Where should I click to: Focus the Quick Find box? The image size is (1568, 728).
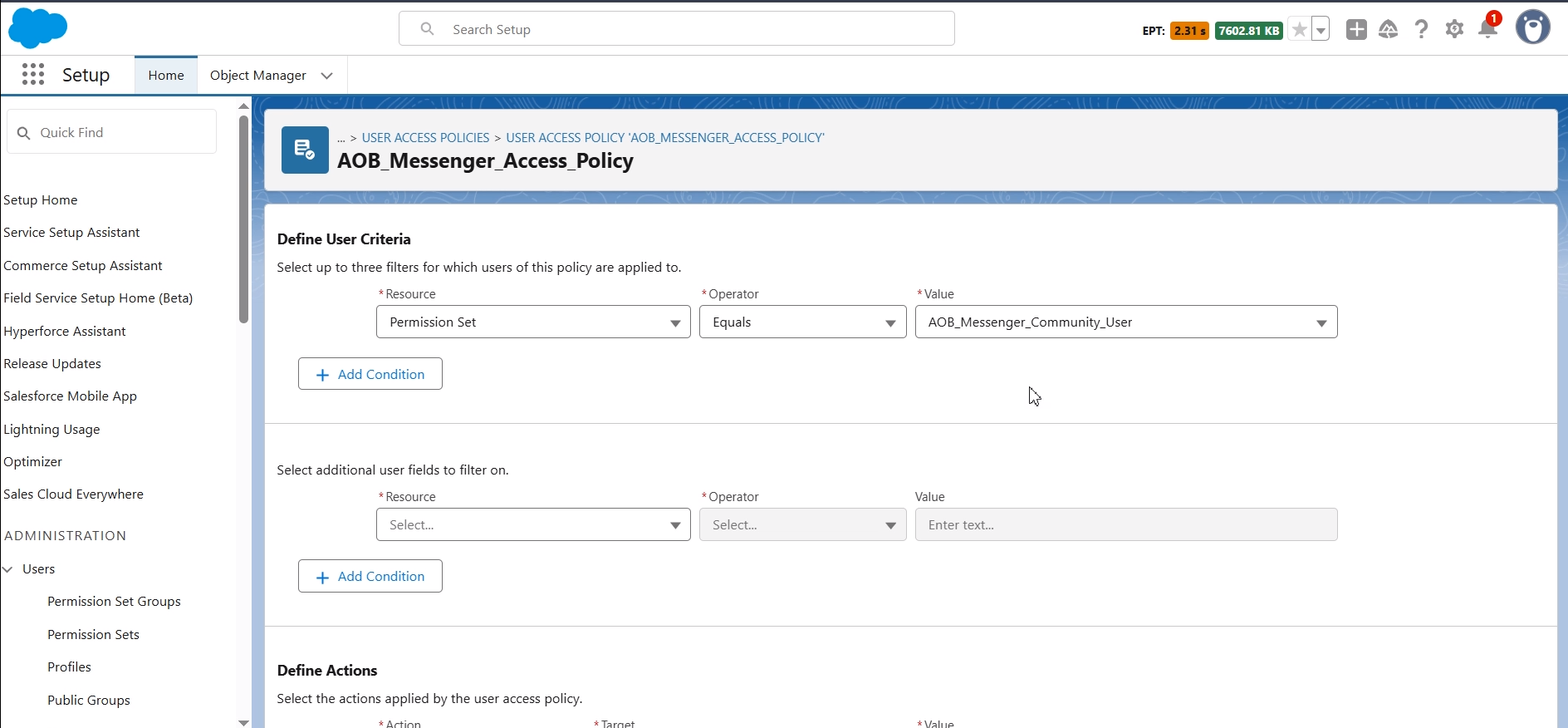pos(112,132)
